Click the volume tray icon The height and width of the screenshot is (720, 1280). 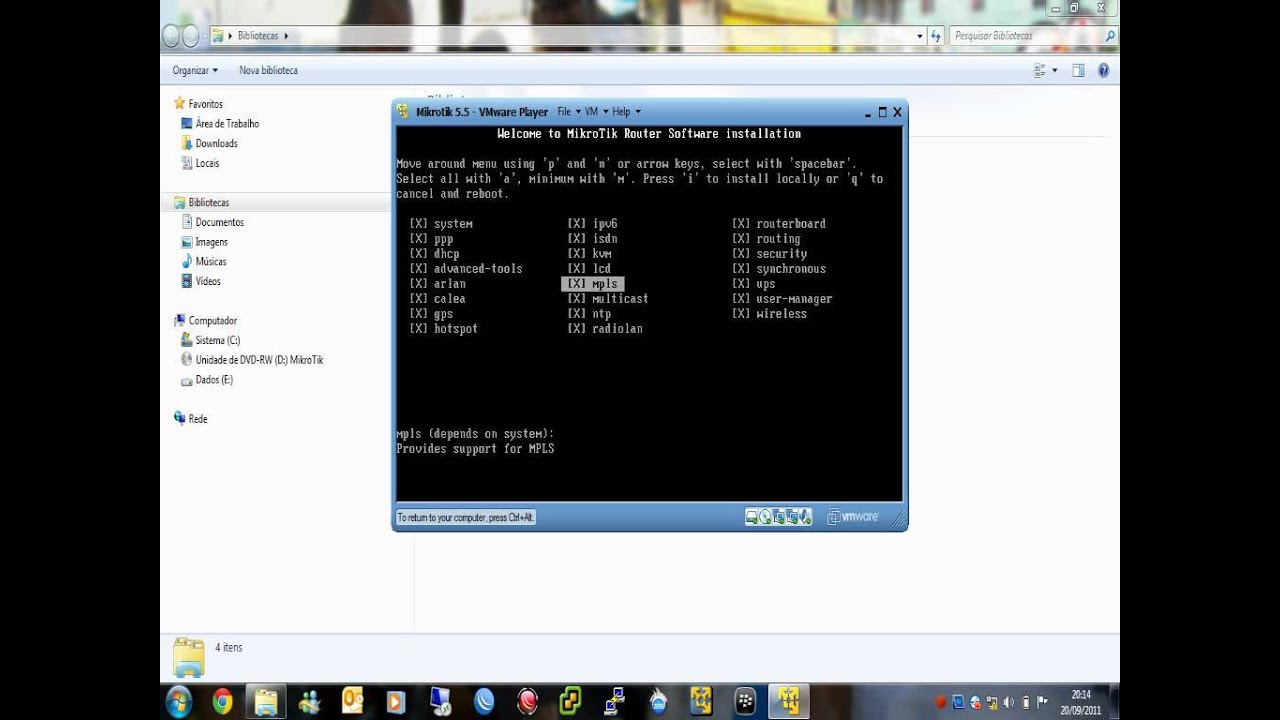[x=1008, y=702]
